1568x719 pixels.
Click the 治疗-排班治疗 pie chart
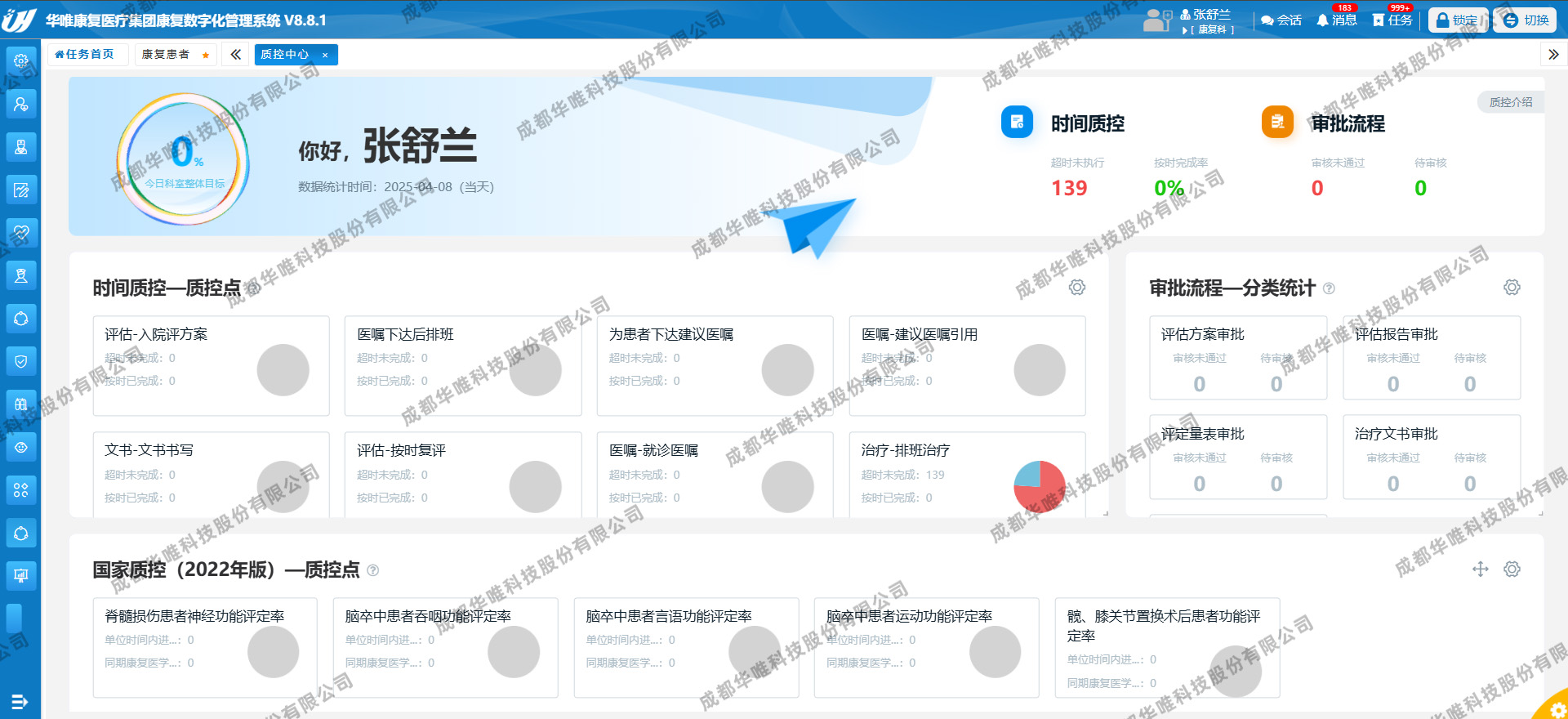(1039, 486)
